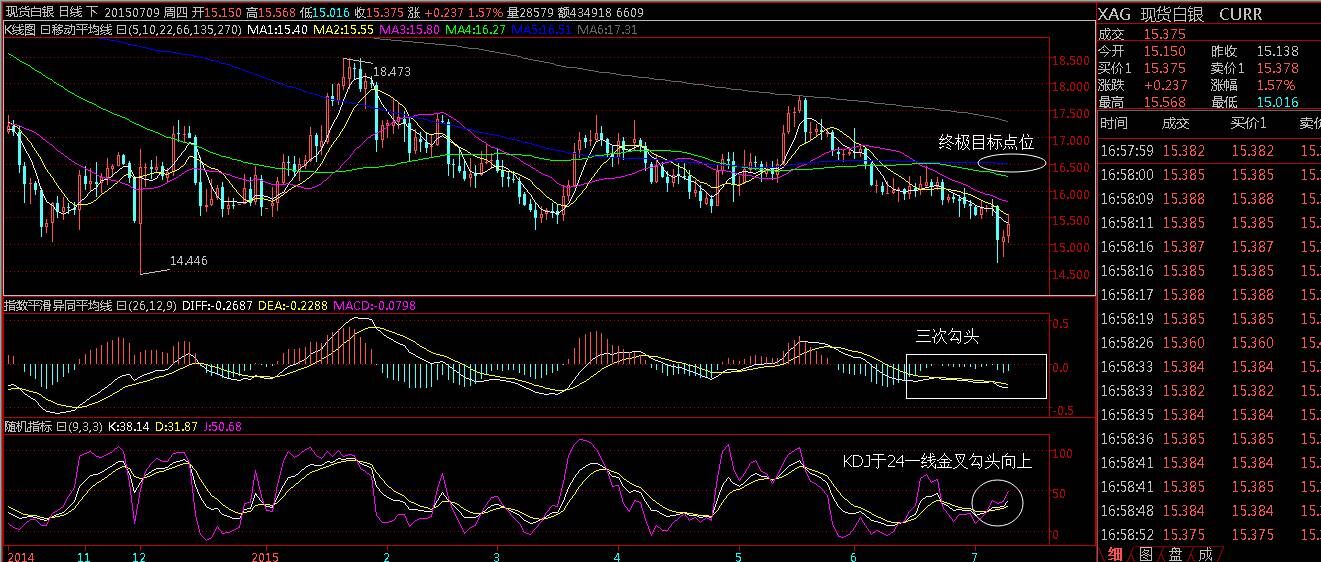
Task: Switch to the 图 tab
Action: [1145, 554]
